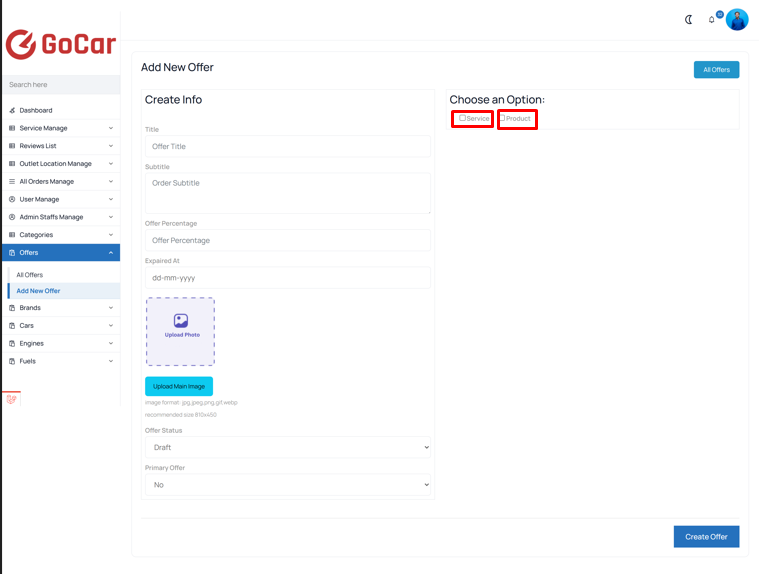Viewport: 759px width, 574px height.
Task: Expand the All Orders Manage chevron
Action: point(111,181)
